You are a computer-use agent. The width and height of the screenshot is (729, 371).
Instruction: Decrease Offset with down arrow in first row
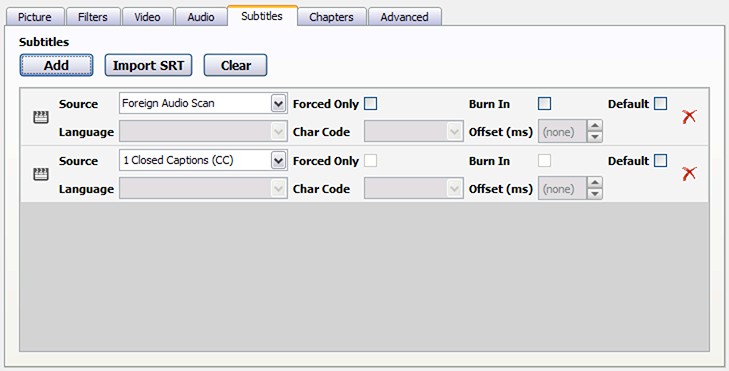click(x=595, y=137)
